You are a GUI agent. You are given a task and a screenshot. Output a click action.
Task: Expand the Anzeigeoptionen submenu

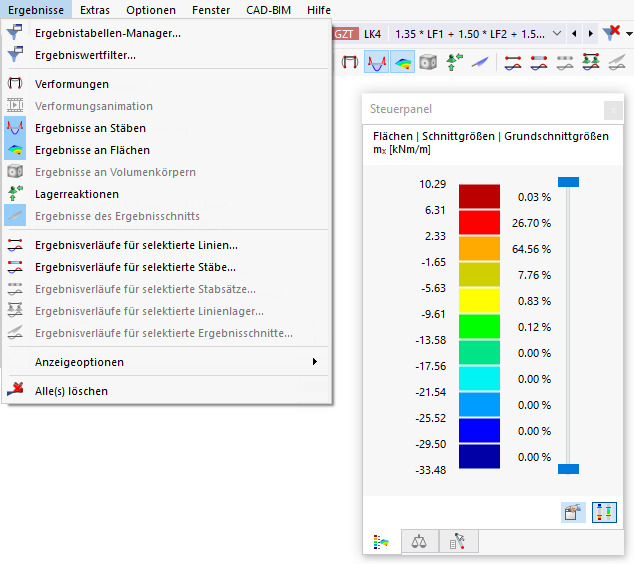(x=167, y=362)
